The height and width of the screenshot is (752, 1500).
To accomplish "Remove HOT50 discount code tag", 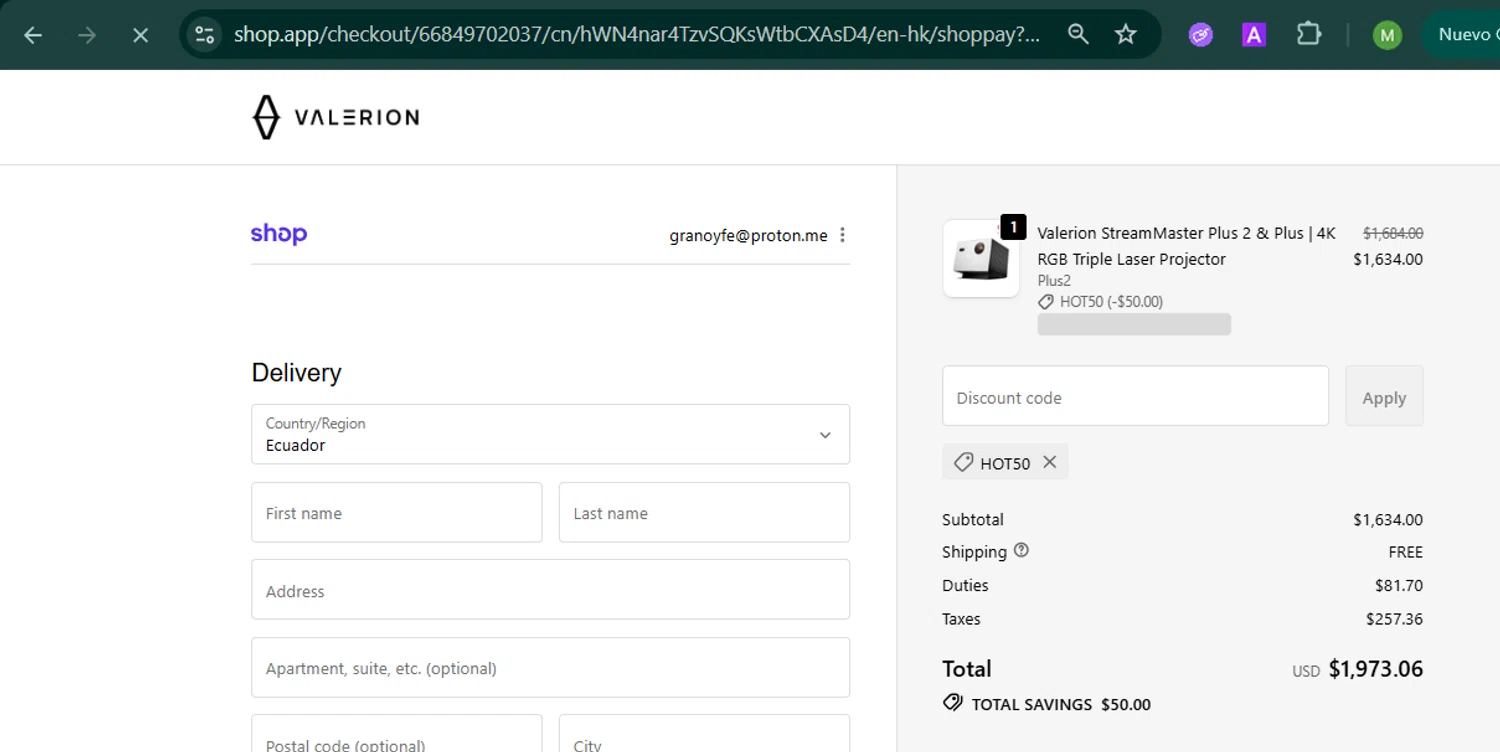I will (x=1049, y=462).
